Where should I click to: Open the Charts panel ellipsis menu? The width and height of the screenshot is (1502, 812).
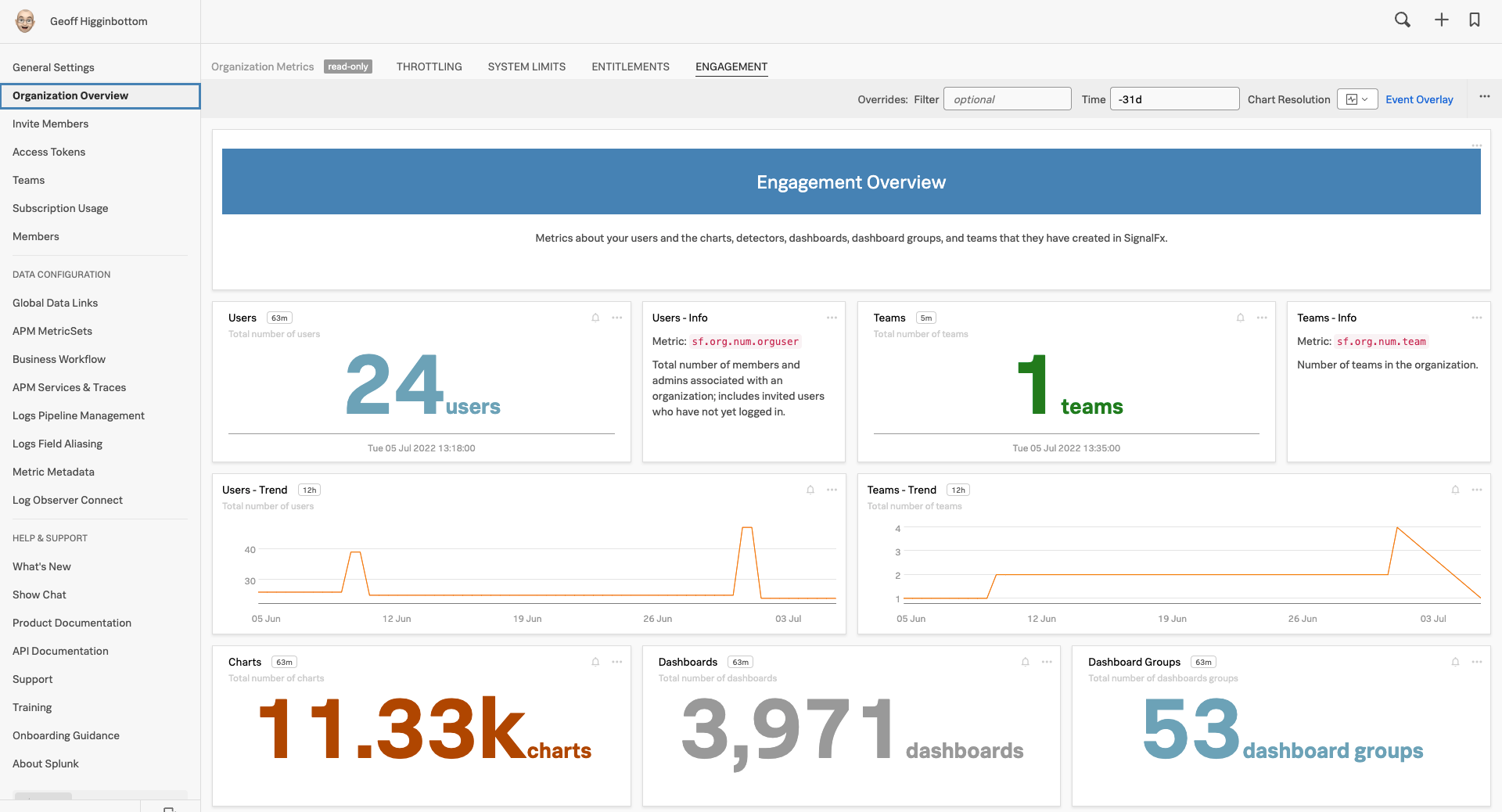[617, 662]
